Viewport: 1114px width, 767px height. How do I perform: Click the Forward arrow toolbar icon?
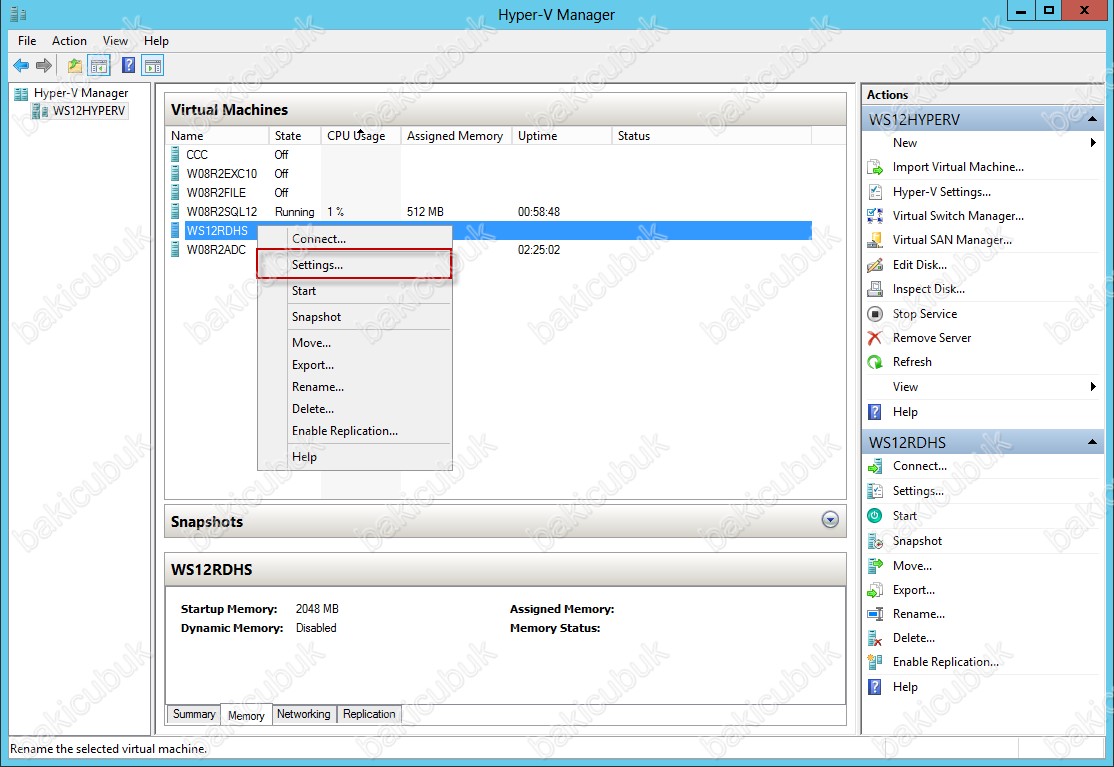44,66
